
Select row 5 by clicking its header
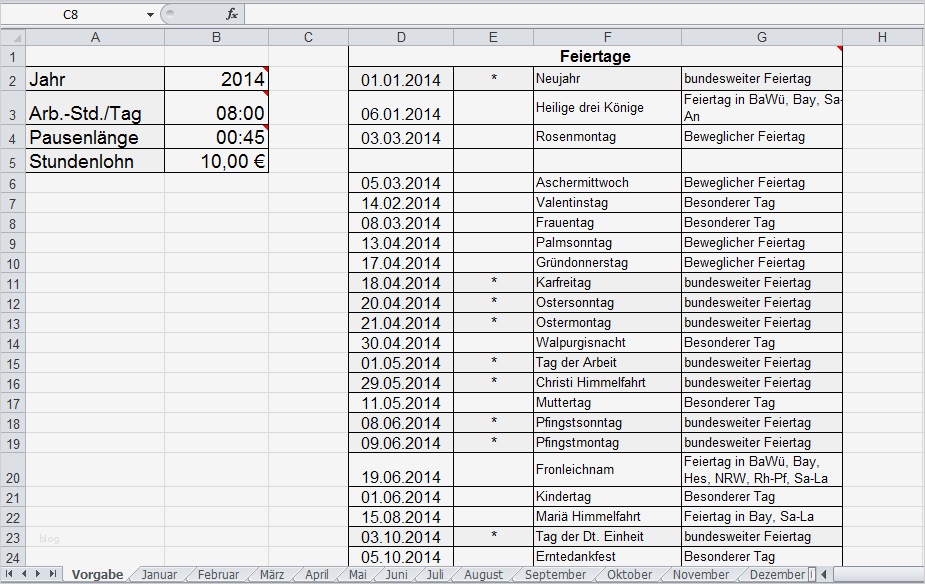tap(12, 160)
